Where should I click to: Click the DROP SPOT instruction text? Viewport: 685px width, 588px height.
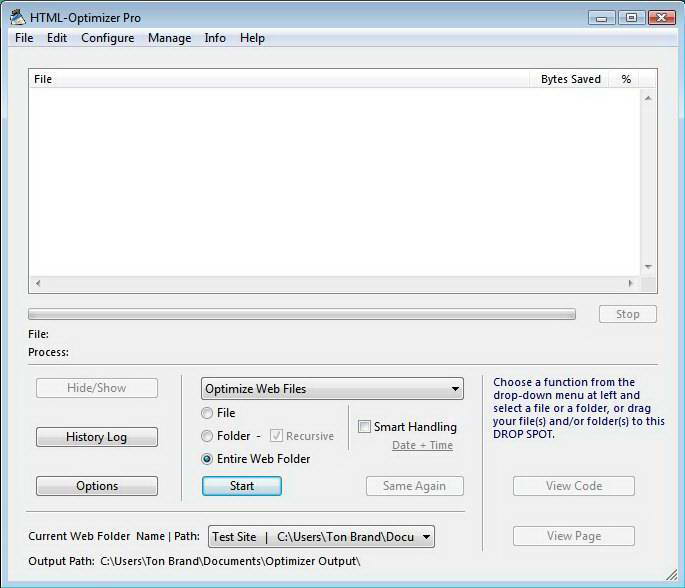tap(579, 408)
